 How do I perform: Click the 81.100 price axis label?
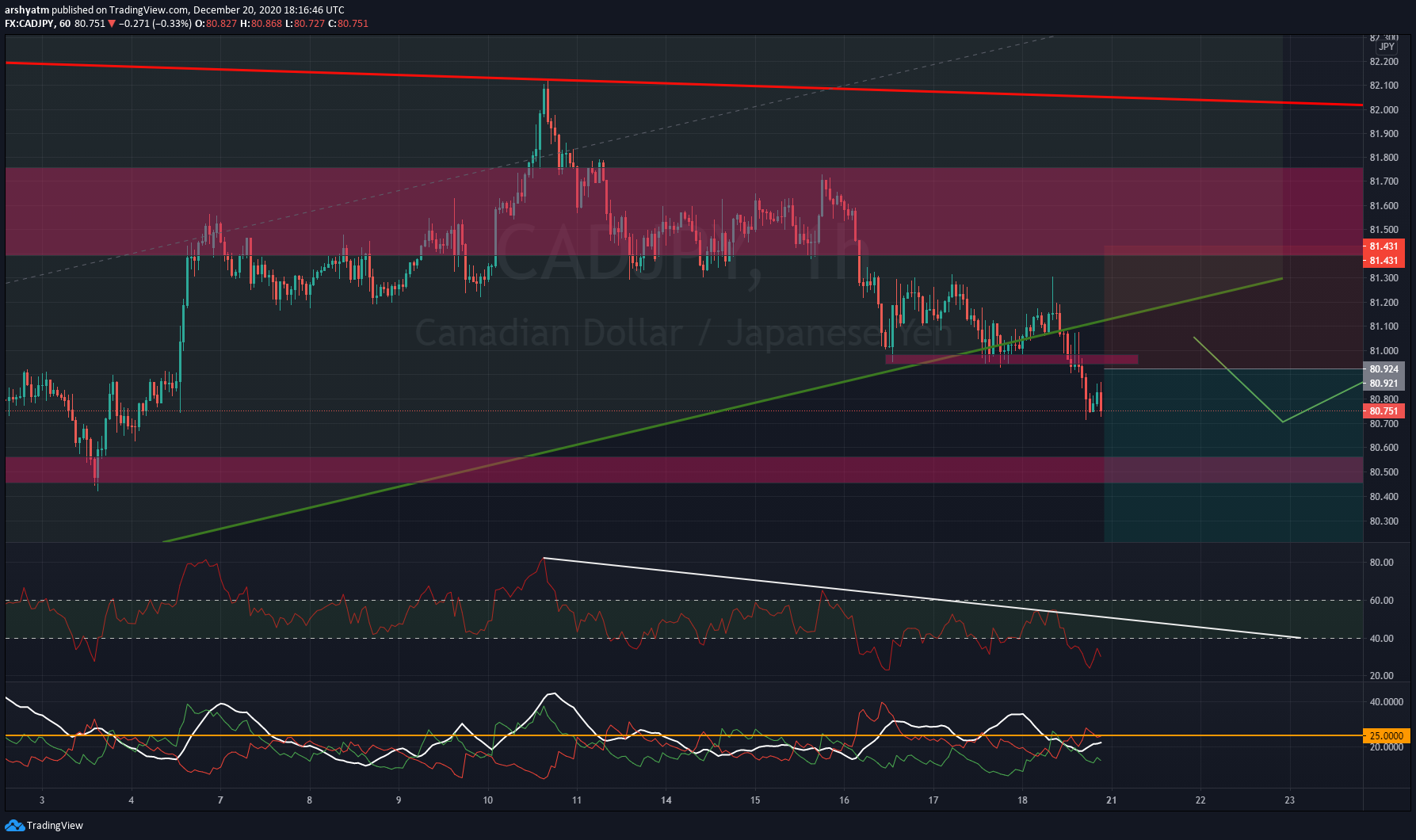tap(1384, 326)
